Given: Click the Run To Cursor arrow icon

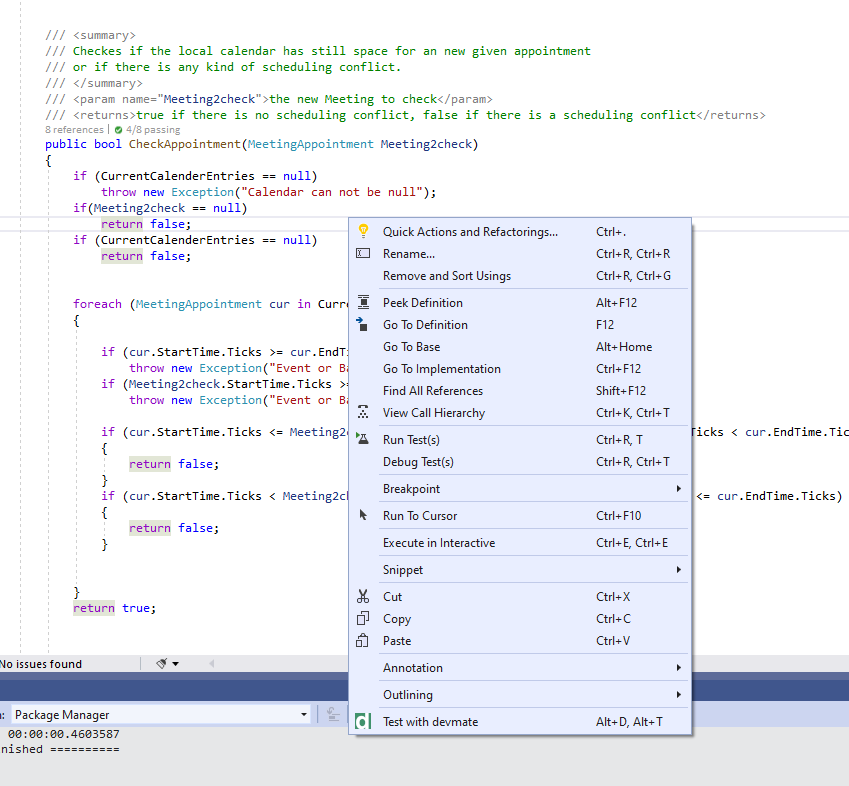Looking at the screenshot, I should pos(363,515).
